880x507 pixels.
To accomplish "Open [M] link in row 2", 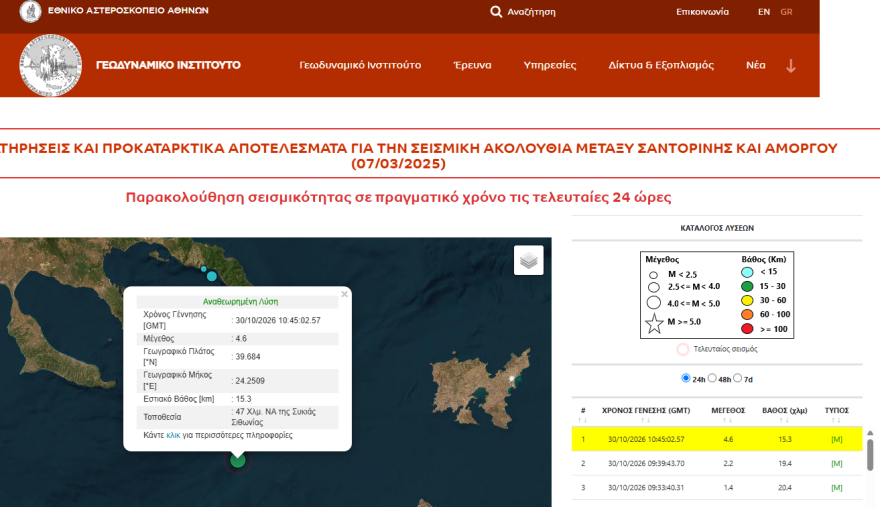I will [x=836, y=463].
